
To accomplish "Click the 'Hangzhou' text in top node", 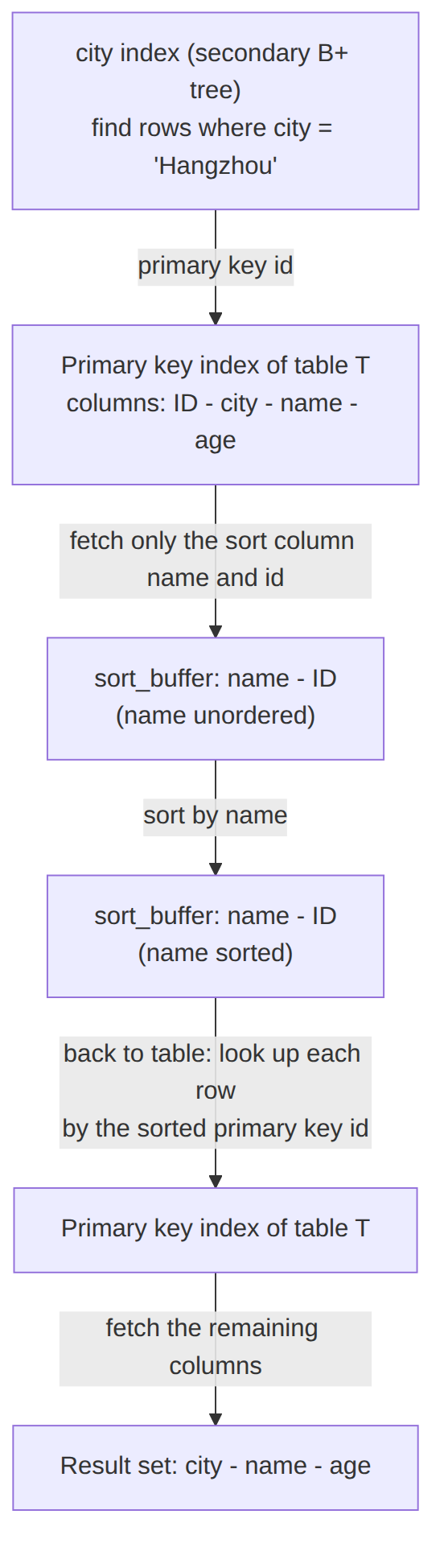I will tap(216, 166).
